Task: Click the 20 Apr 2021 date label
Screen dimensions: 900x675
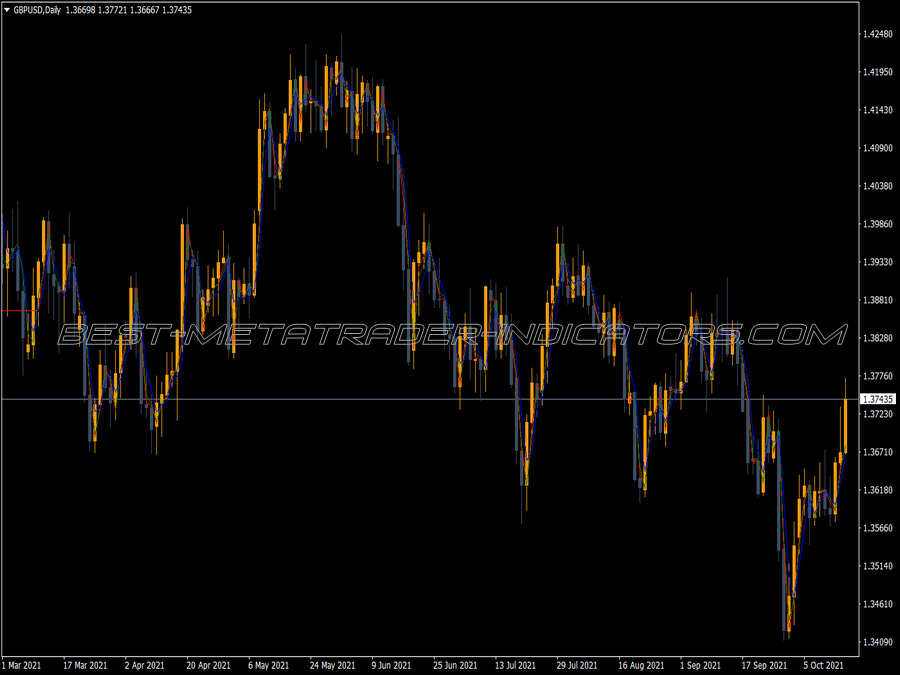Action: click(208, 665)
